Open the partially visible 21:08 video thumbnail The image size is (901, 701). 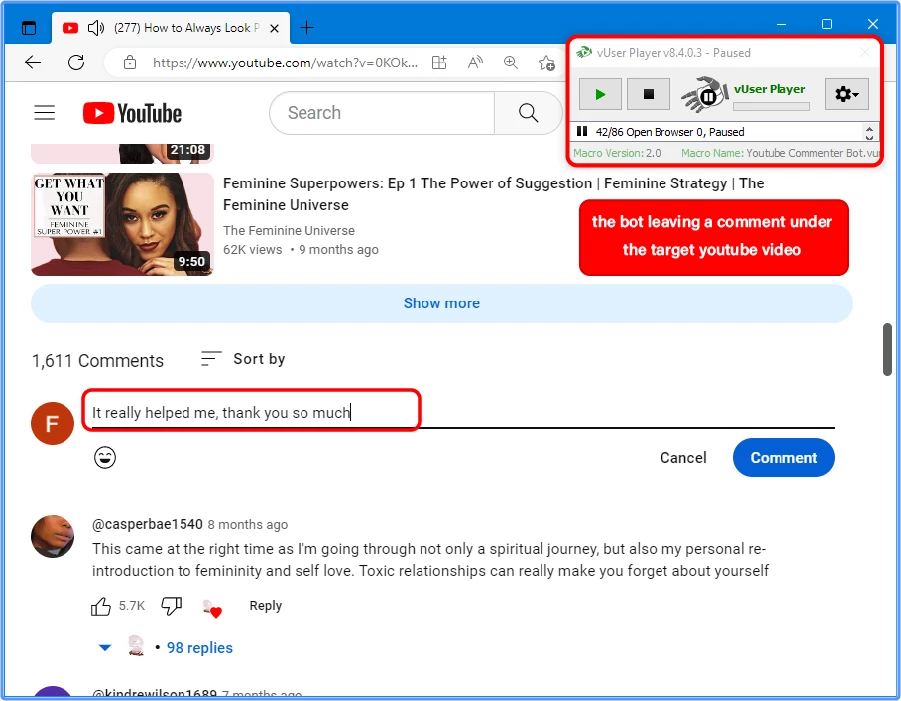point(122,153)
